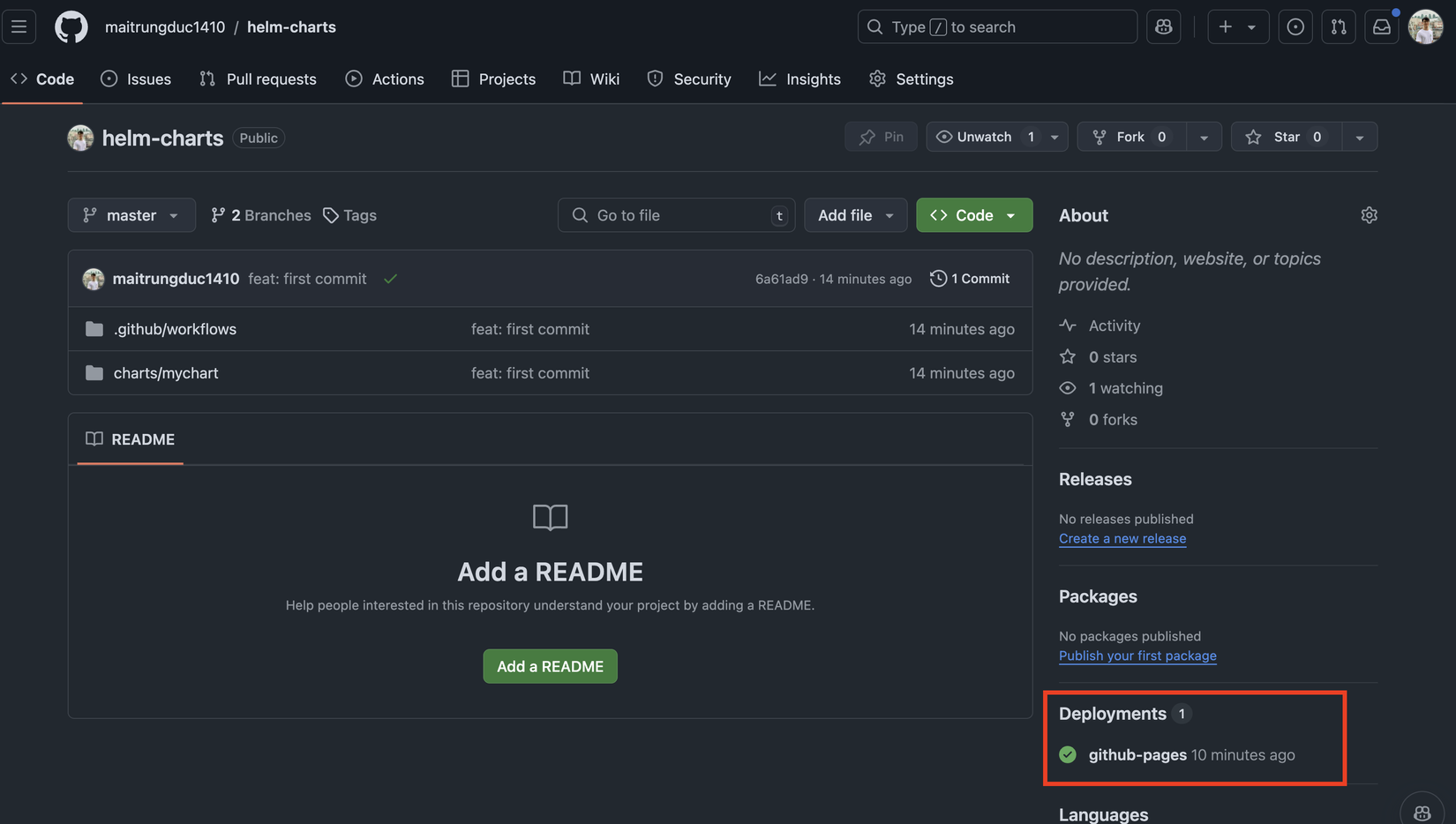Click Publish your first package link
The image size is (1456, 824).
(x=1137, y=655)
